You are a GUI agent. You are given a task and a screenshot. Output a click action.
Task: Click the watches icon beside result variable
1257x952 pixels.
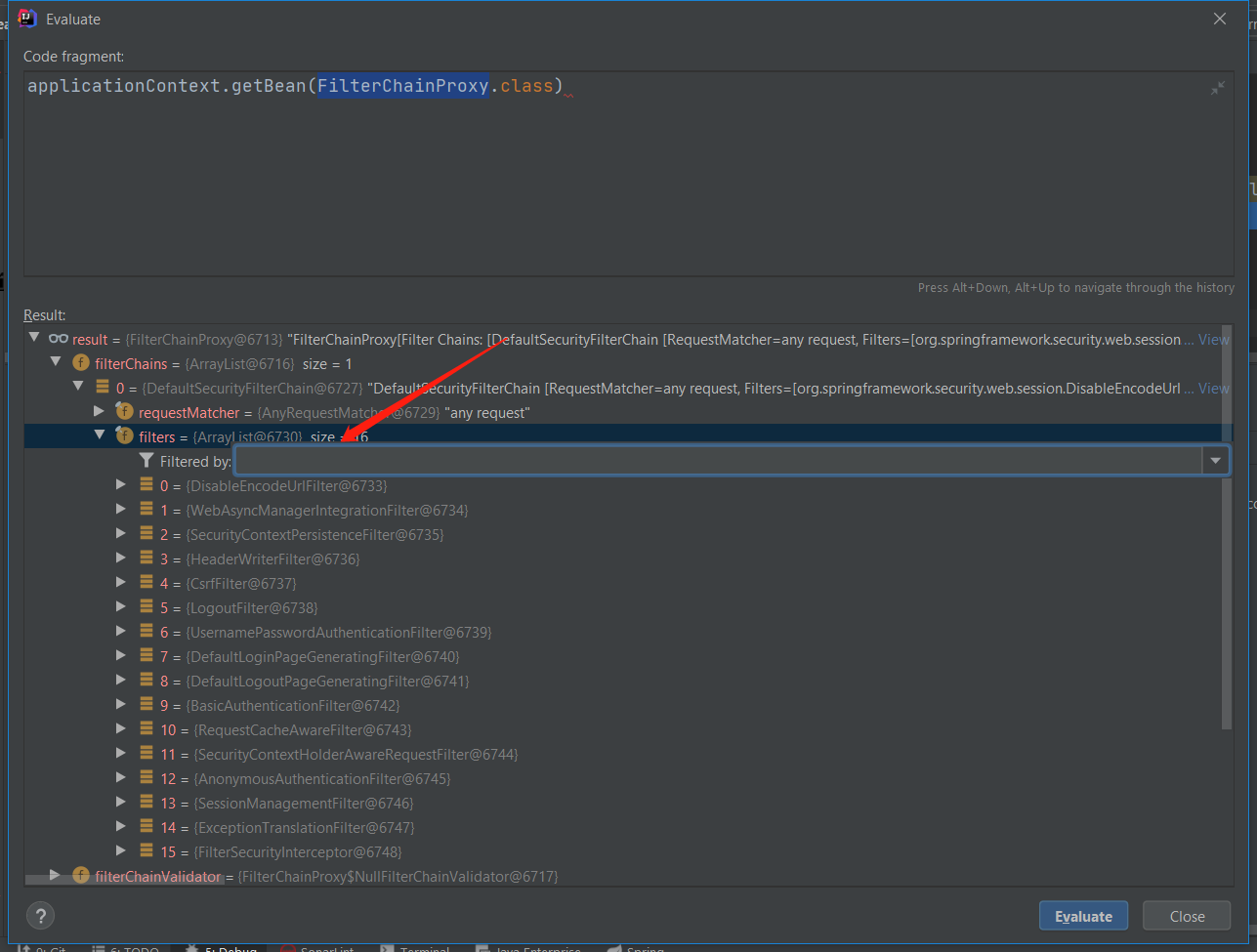58,339
